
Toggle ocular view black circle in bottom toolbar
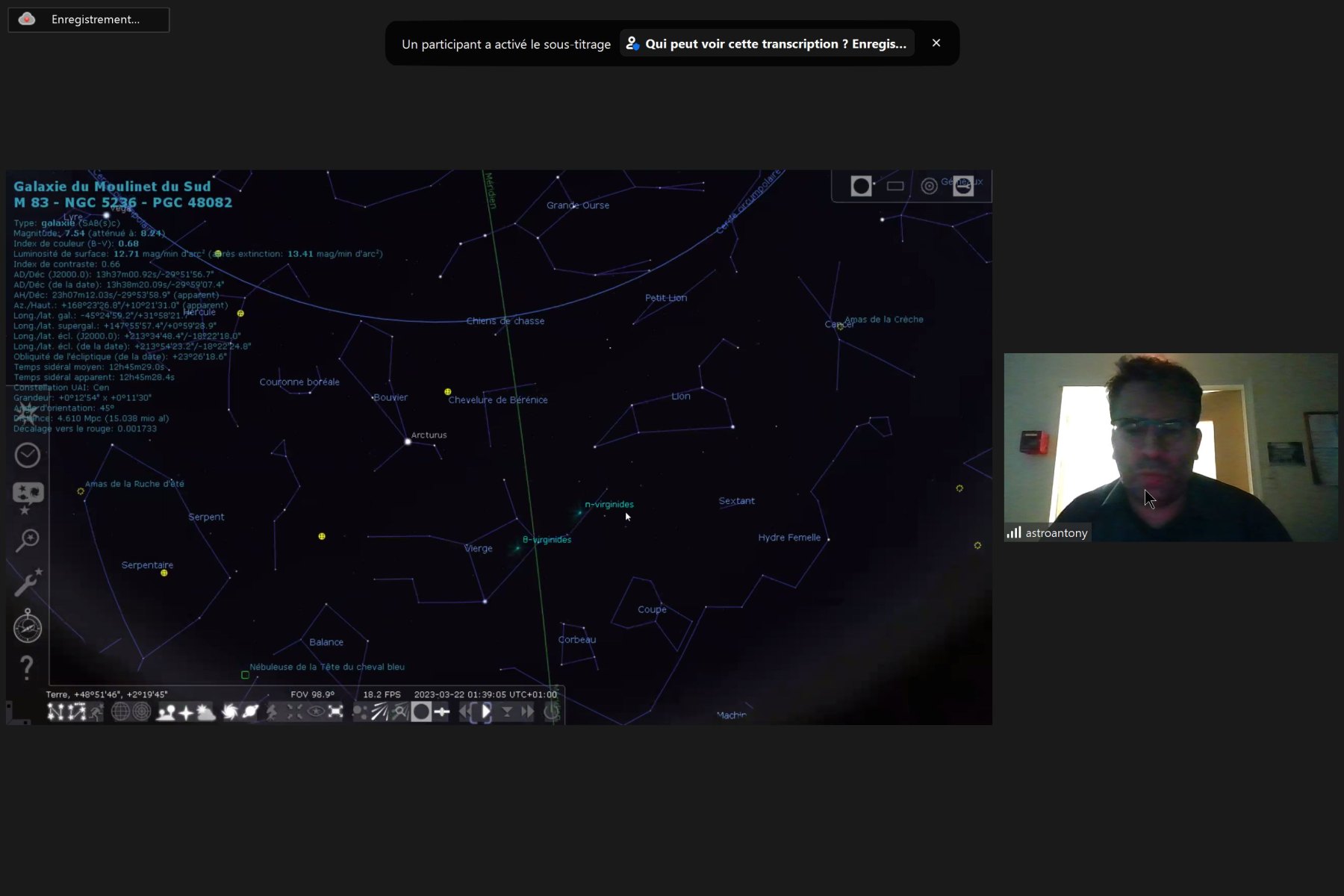(421, 712)
